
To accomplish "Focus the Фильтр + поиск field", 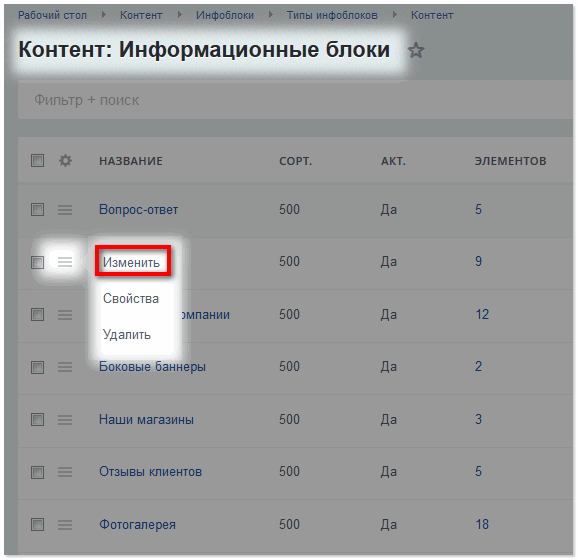I will point(295,100).
